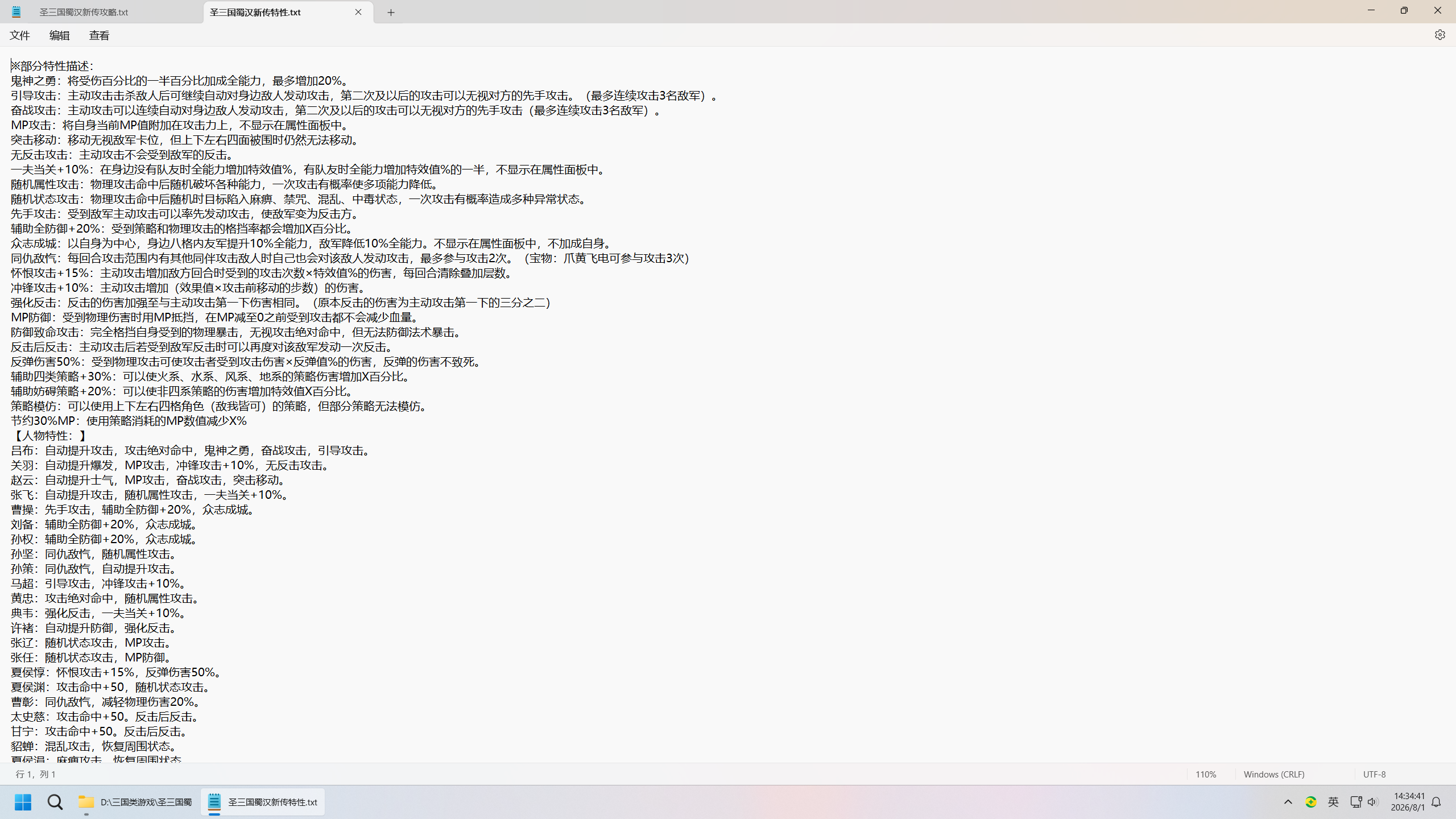Viewport: 1456px width, 819px height.
Task: Open the volume tray icon
Action: pyautogui.click(x=1373, y=802)
